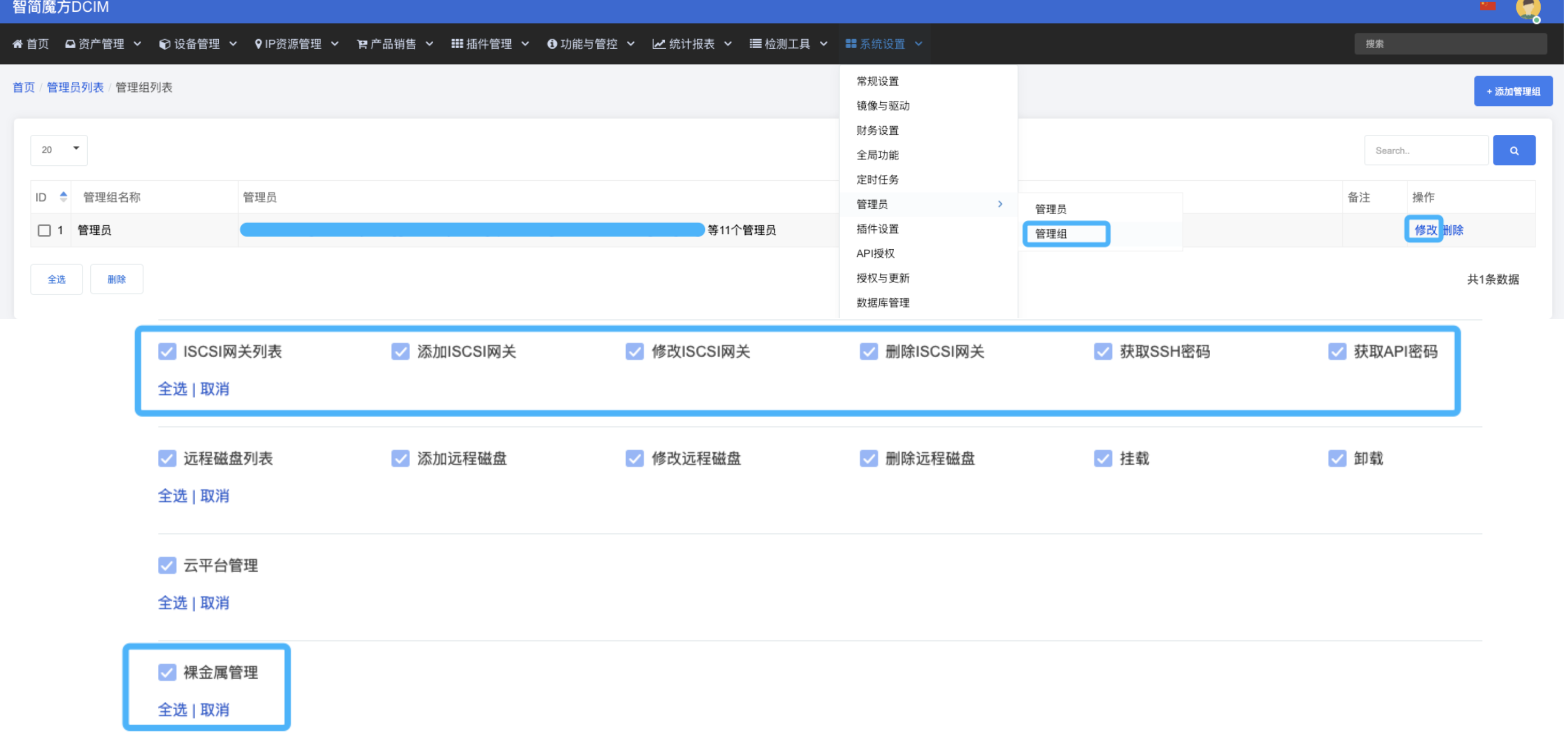Expand the 资产管理 dropdown arrow
1568x736 pixels.
click(x=137, y=44)
